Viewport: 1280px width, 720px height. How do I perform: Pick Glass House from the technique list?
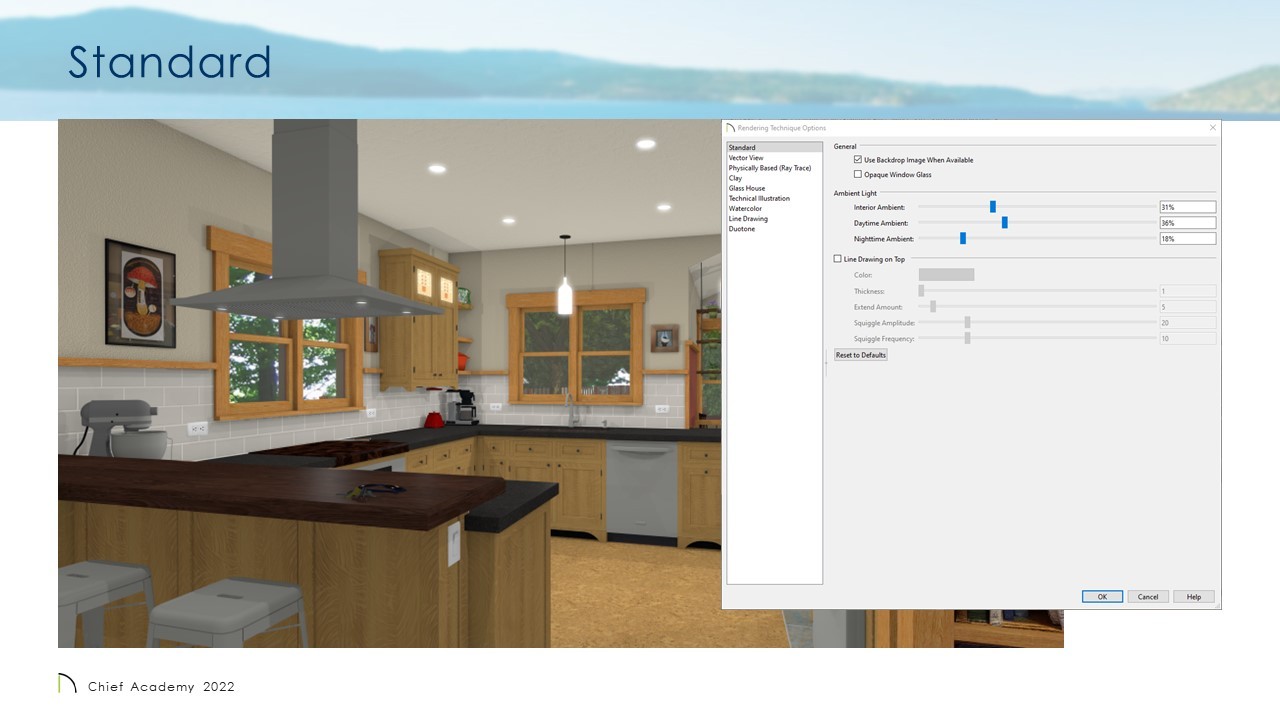pyautogui.click(x=746, y=188)
